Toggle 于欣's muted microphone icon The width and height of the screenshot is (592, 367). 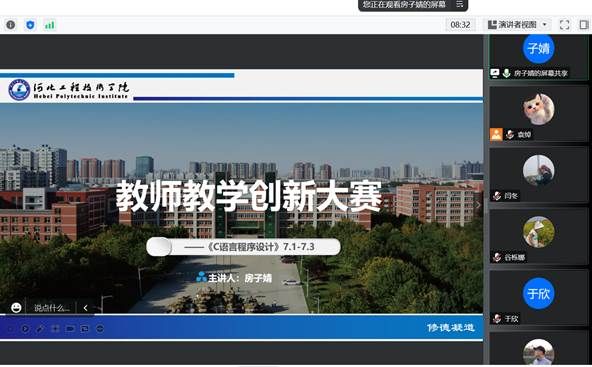(x=497, y=318)
